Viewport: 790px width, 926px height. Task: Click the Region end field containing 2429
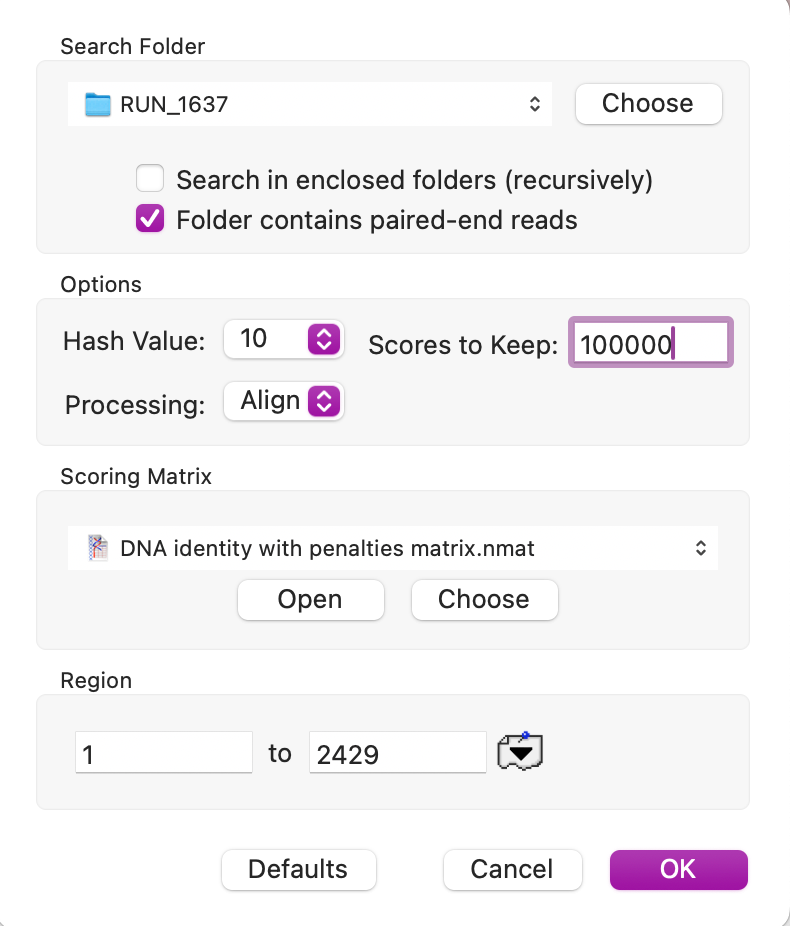click(397, 752)
